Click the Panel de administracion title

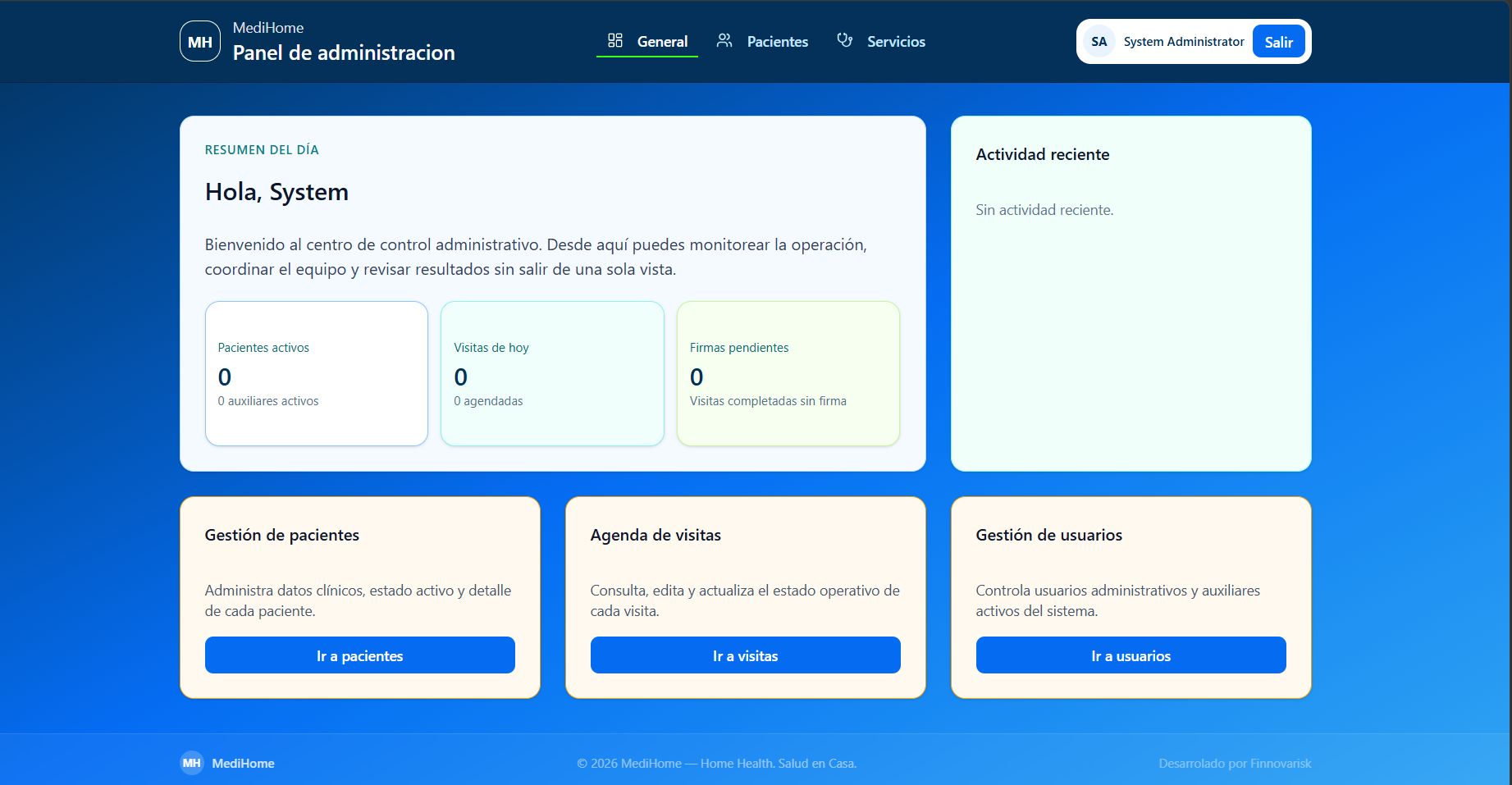(344, 53)
